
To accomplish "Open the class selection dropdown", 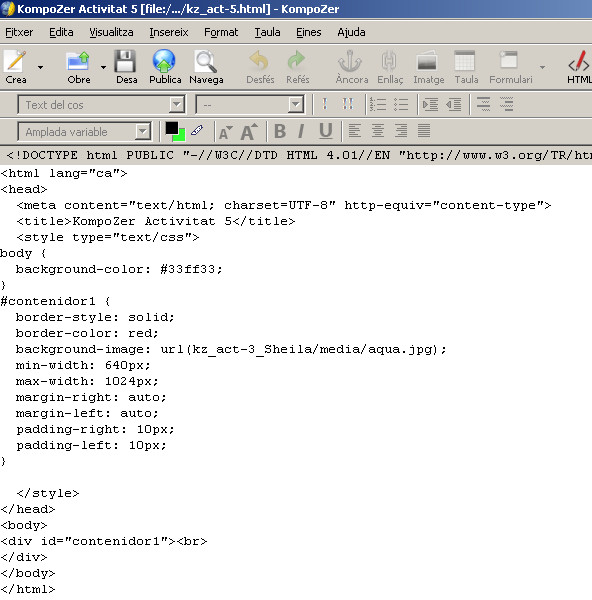I will tap(250, 104).
